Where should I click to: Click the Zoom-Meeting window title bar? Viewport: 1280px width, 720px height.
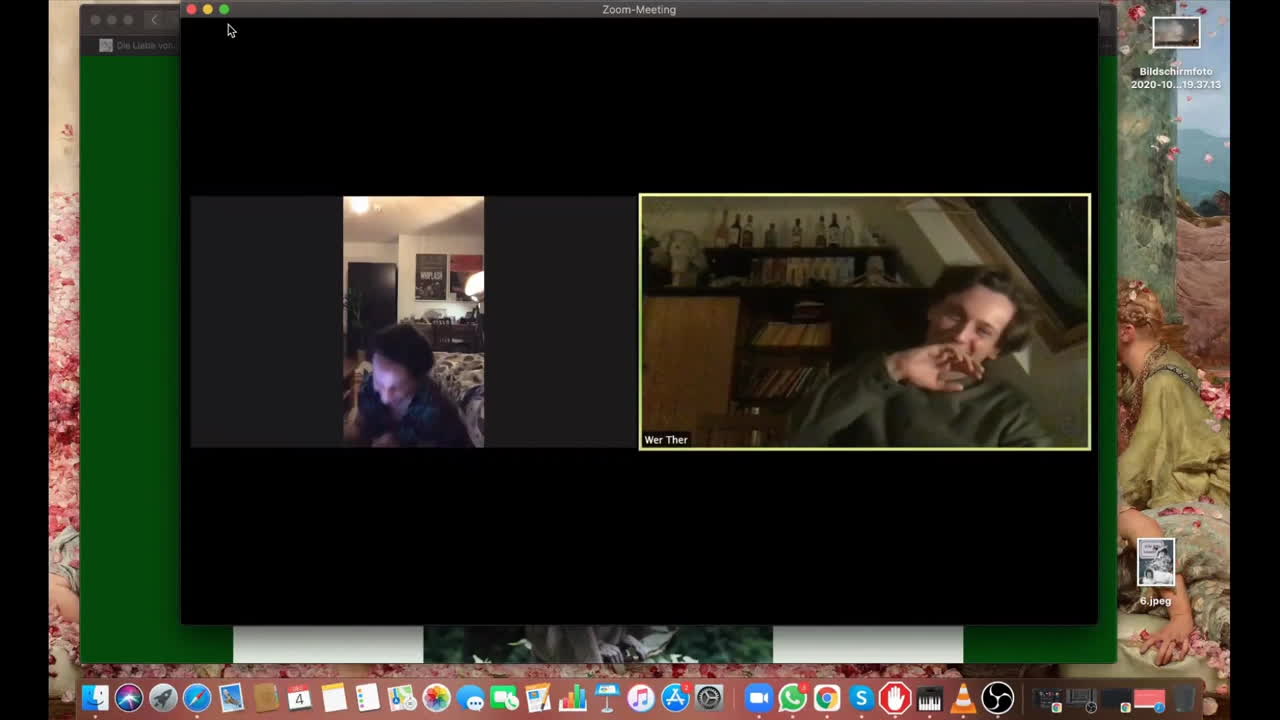click(x=639, y=10)
